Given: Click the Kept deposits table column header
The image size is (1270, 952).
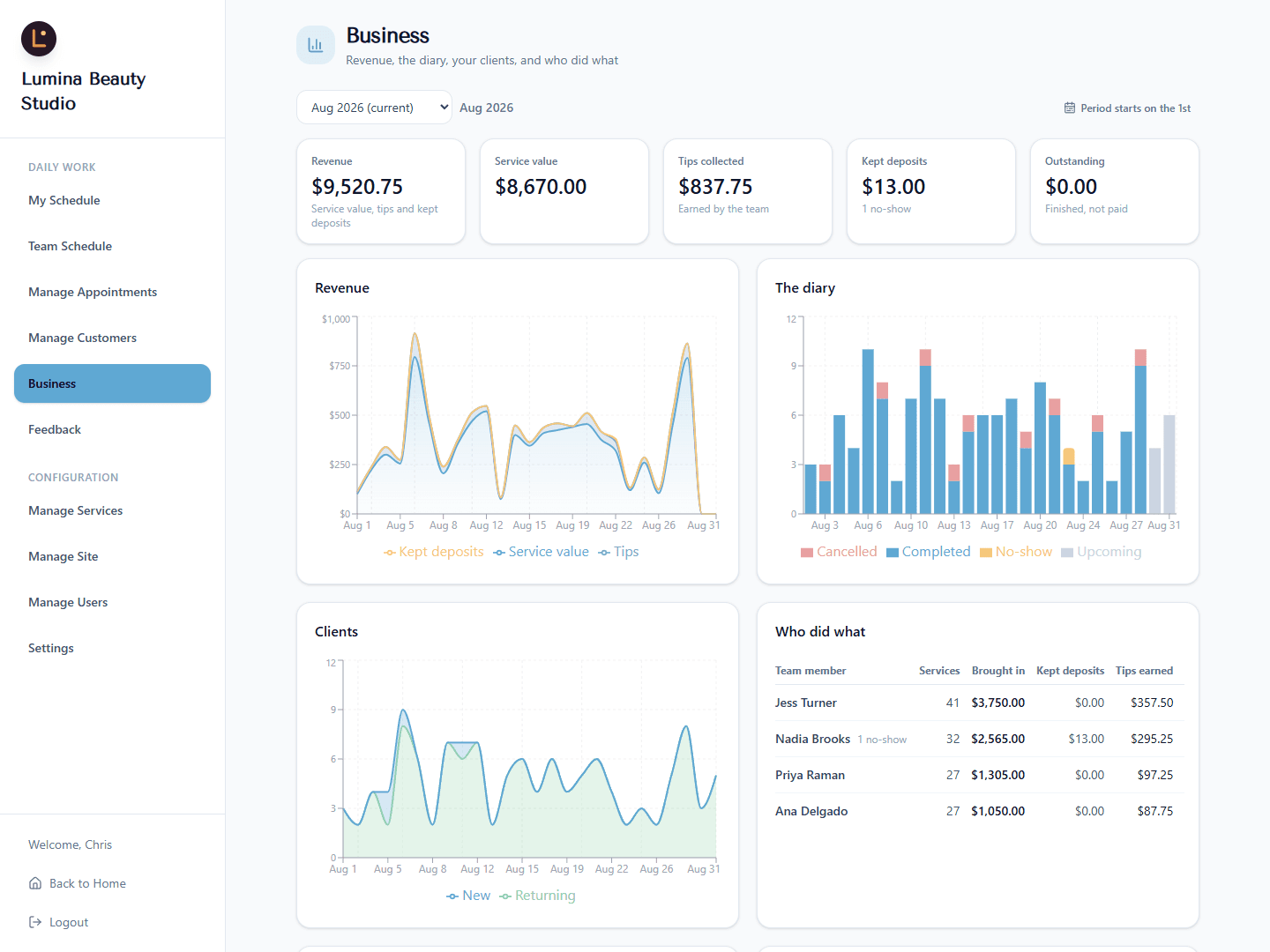Looking at the screenshot, I should pyautogui.click(x=1070, y=671).
